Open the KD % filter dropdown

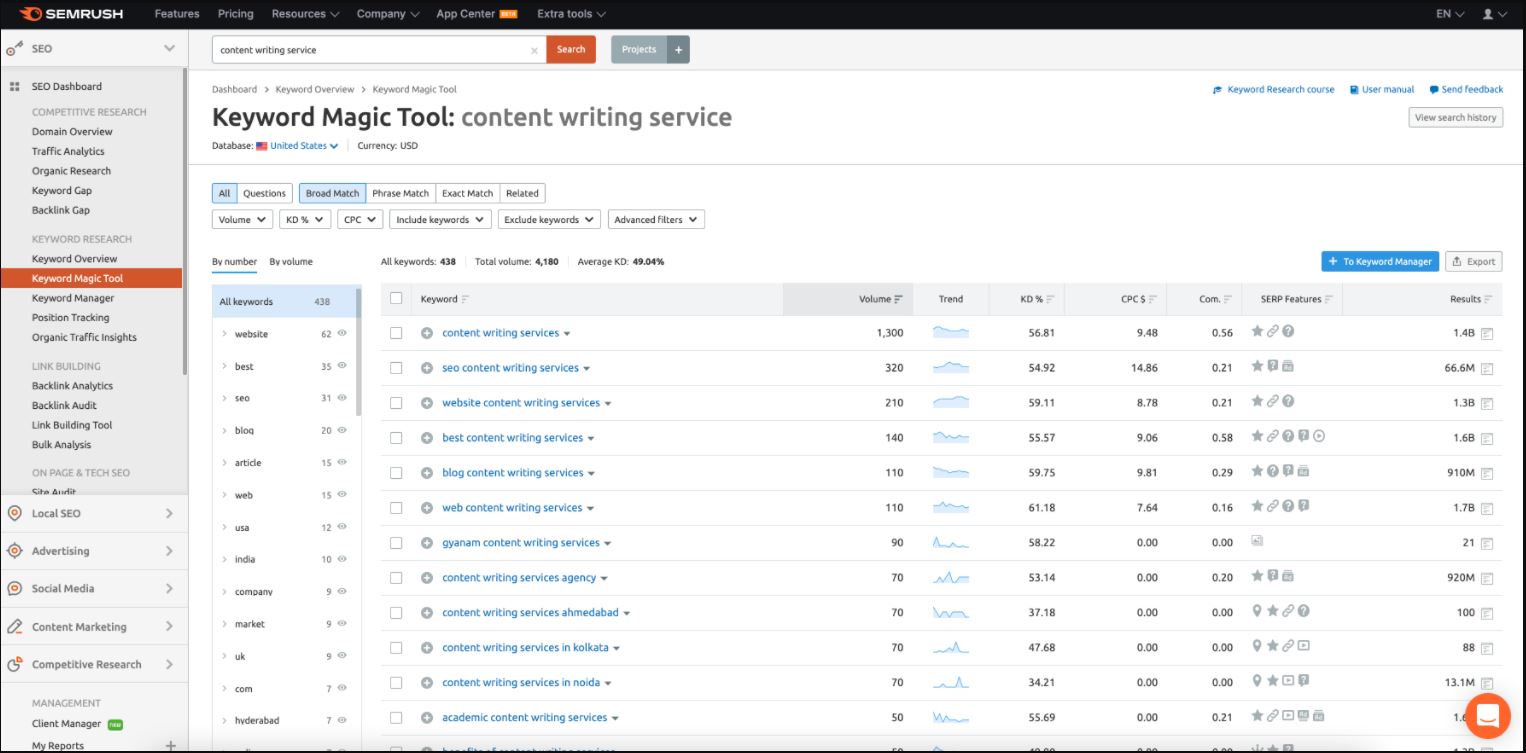click(x=305, y=220)
